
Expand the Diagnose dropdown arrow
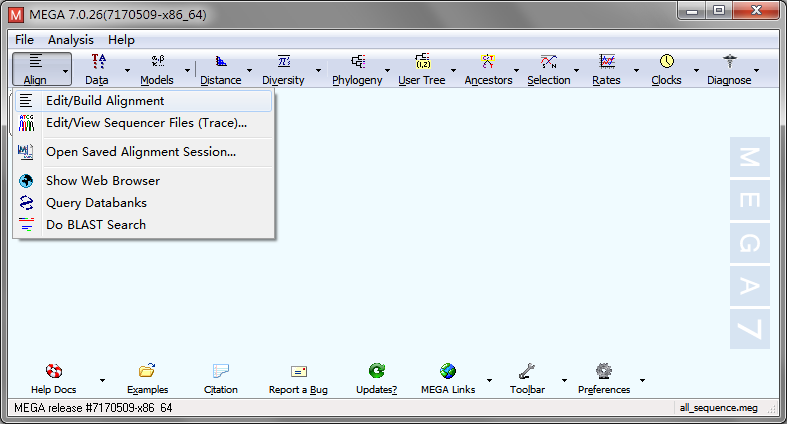756,70
